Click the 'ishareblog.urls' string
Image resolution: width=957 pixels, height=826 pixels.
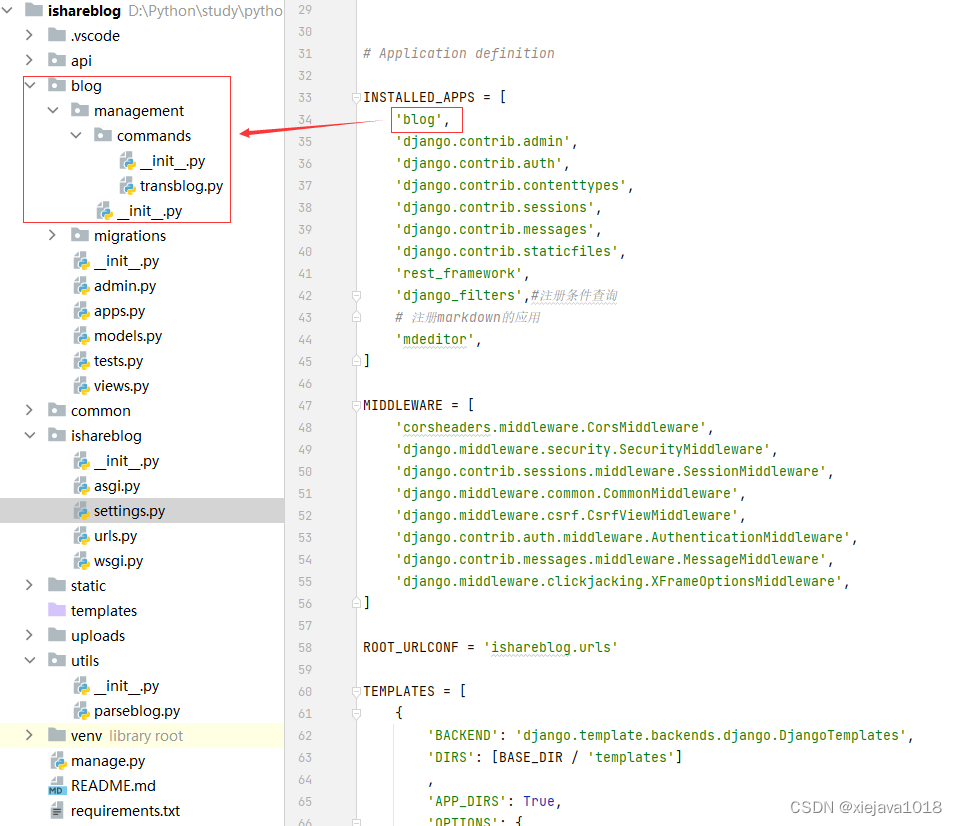551,647
